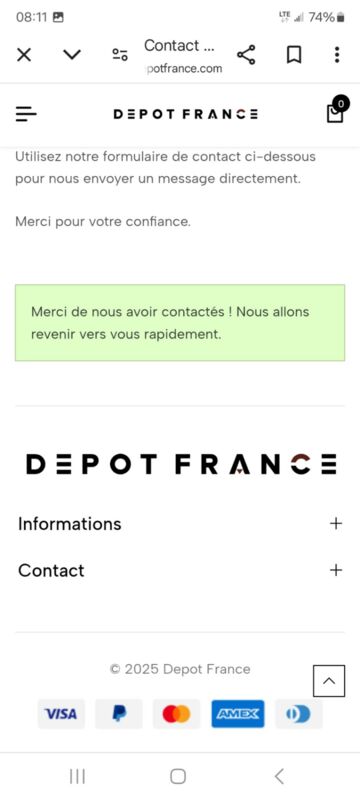
Task: Expand the Informations plus icon
Action: click(336, 523)
